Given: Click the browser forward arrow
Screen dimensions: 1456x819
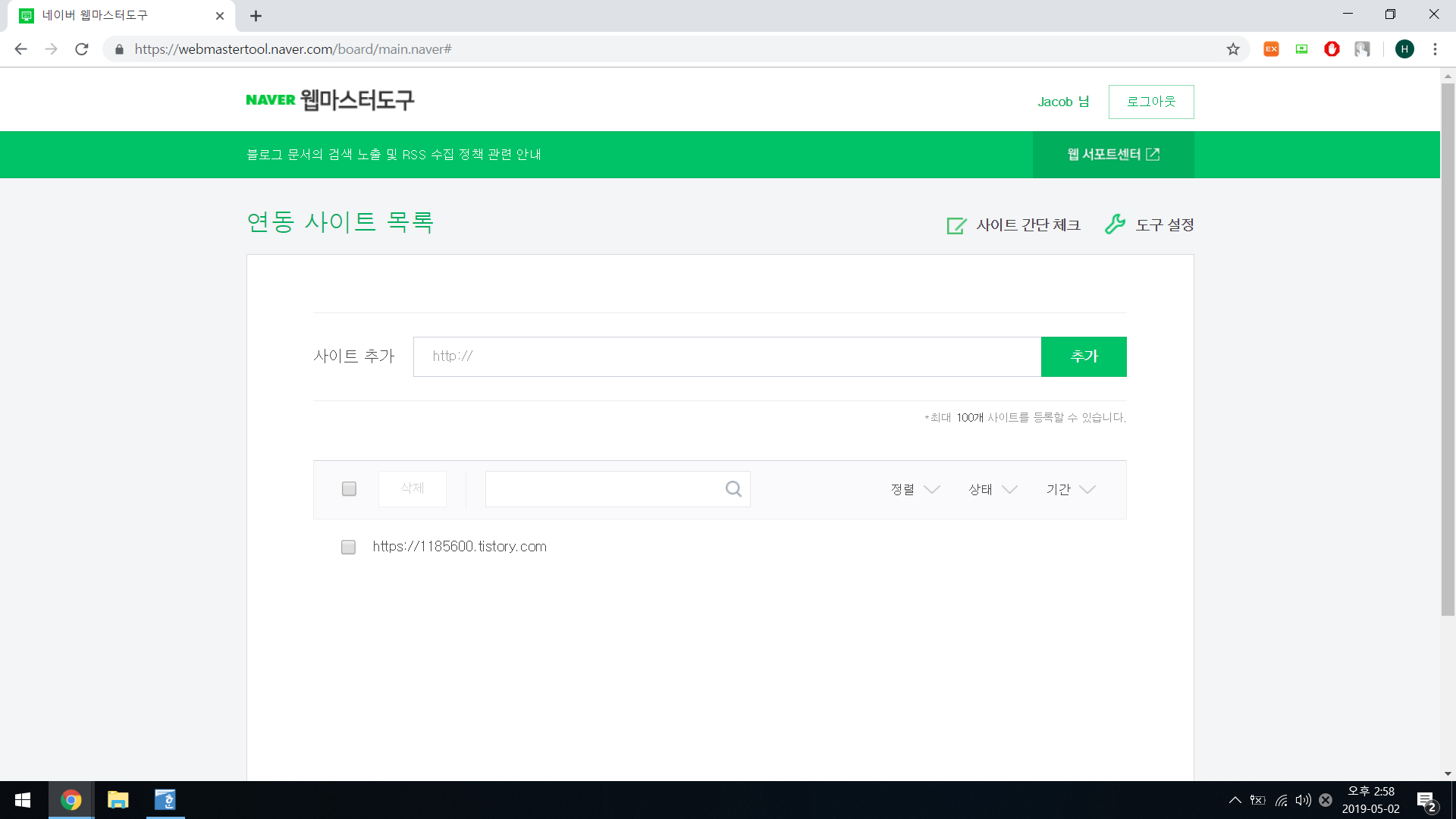Looking at the screenshot, I should [51, 49].
